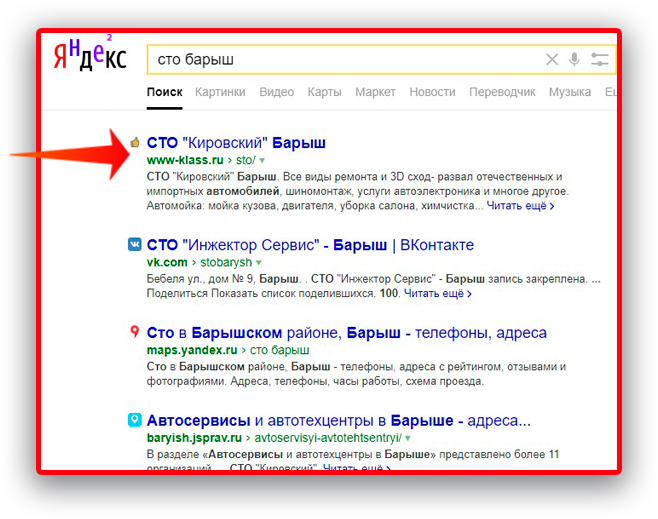Expand dropdown arrow next to baryish.jsprav.ru path
This screenshot has width=658, height=519.
[408, 438]
